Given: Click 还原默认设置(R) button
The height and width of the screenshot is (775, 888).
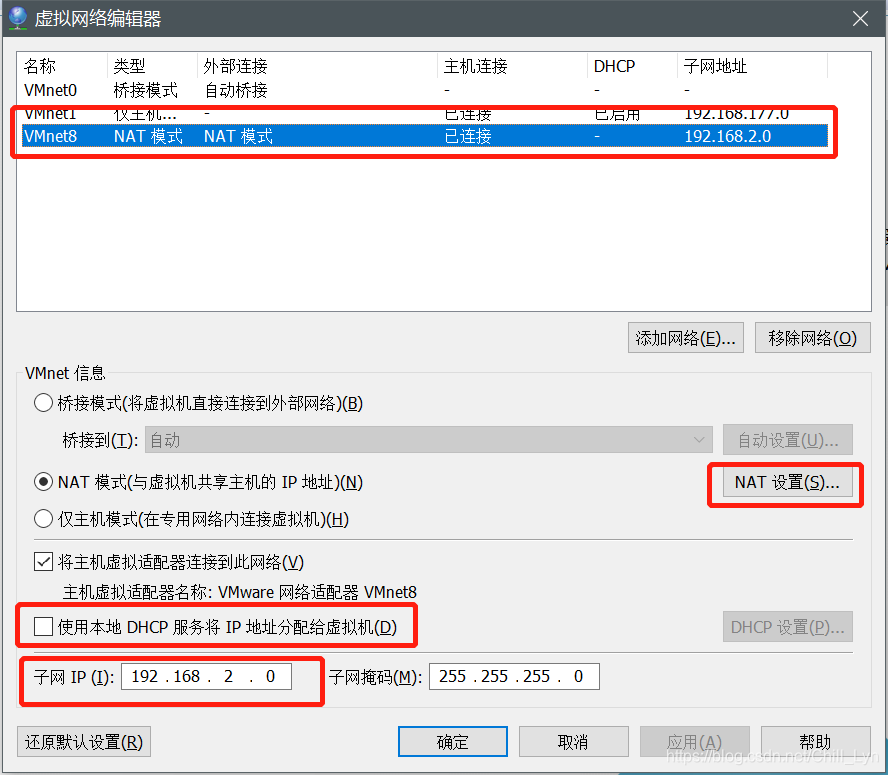Looking at the screenshot, I should pos(84,742).
